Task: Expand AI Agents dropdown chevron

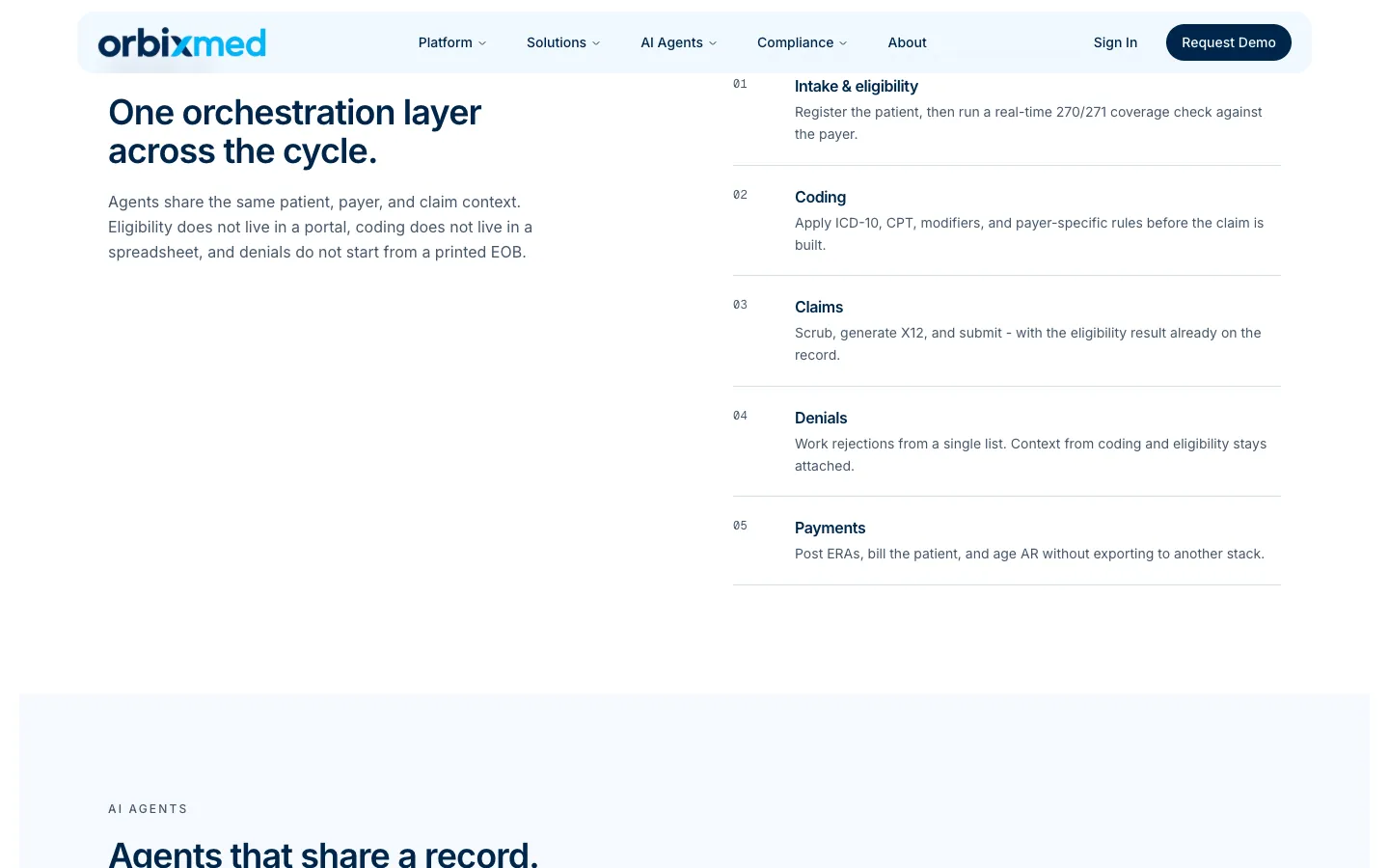Action: tap(713, 43)
